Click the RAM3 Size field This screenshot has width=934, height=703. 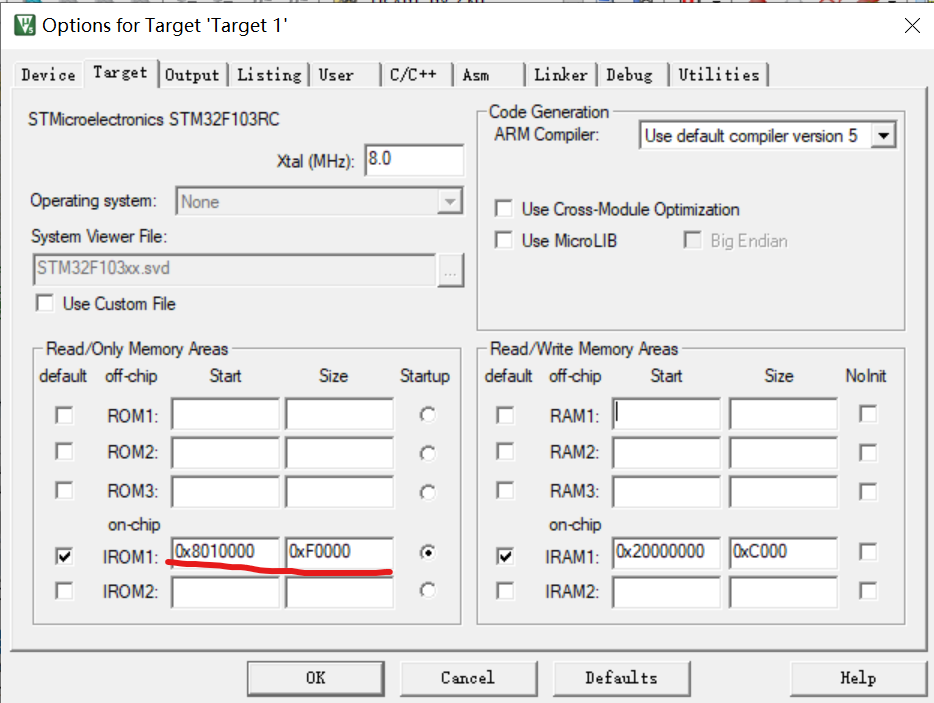783,492
